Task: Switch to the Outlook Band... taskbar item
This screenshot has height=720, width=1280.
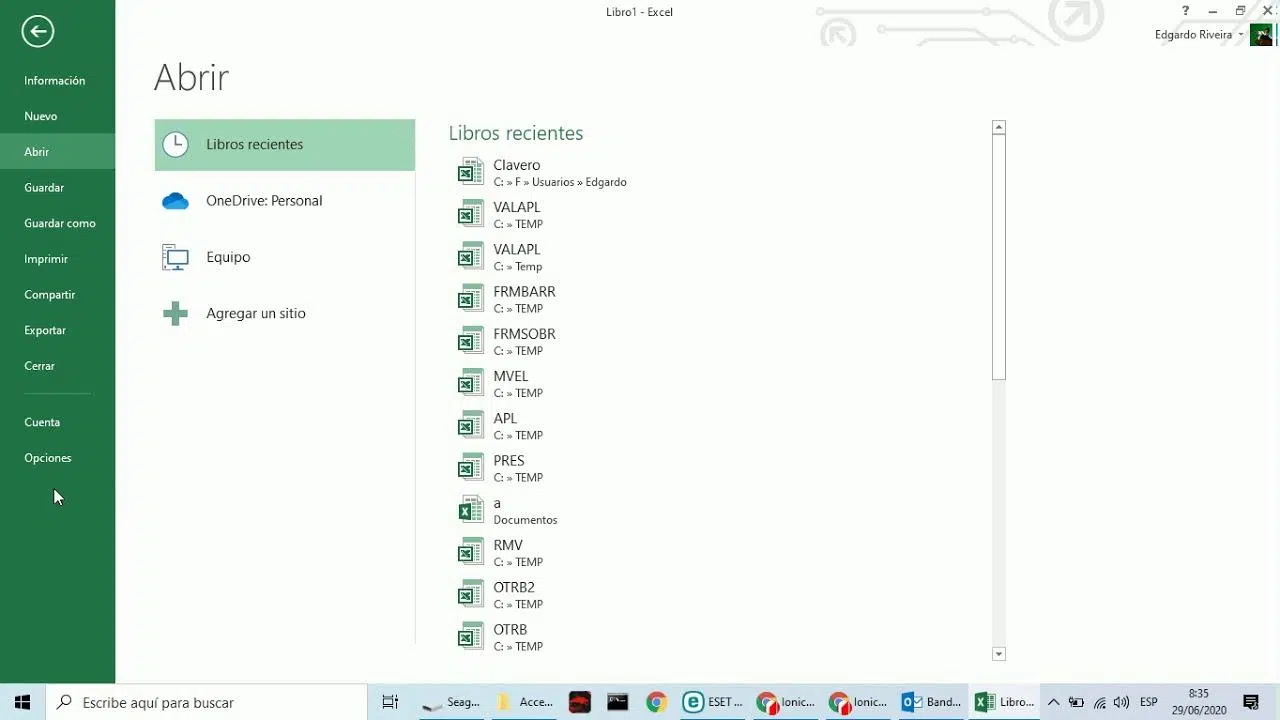Action: point(932,702)
